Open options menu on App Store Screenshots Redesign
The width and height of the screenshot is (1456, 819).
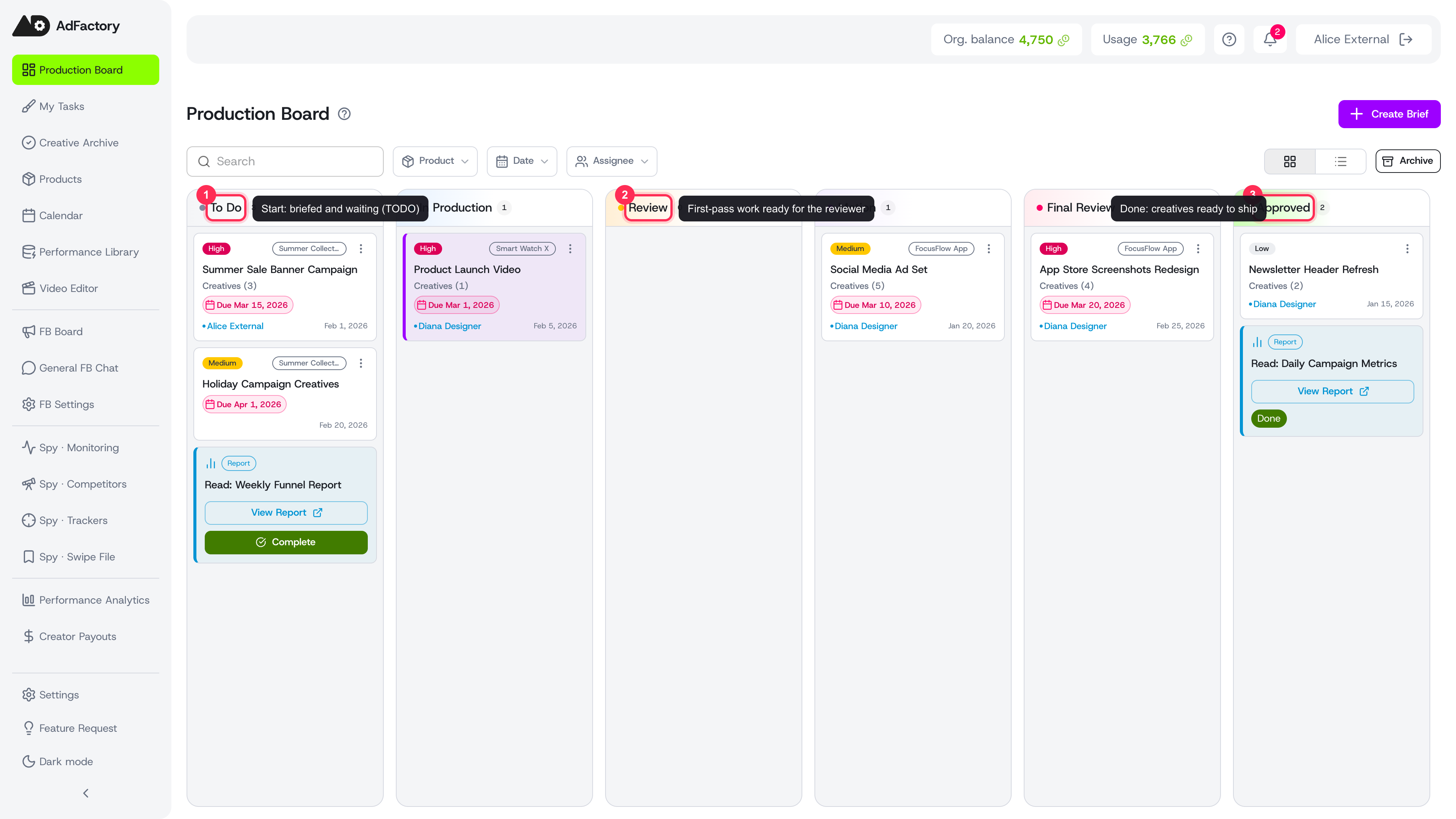point(1198,249)
